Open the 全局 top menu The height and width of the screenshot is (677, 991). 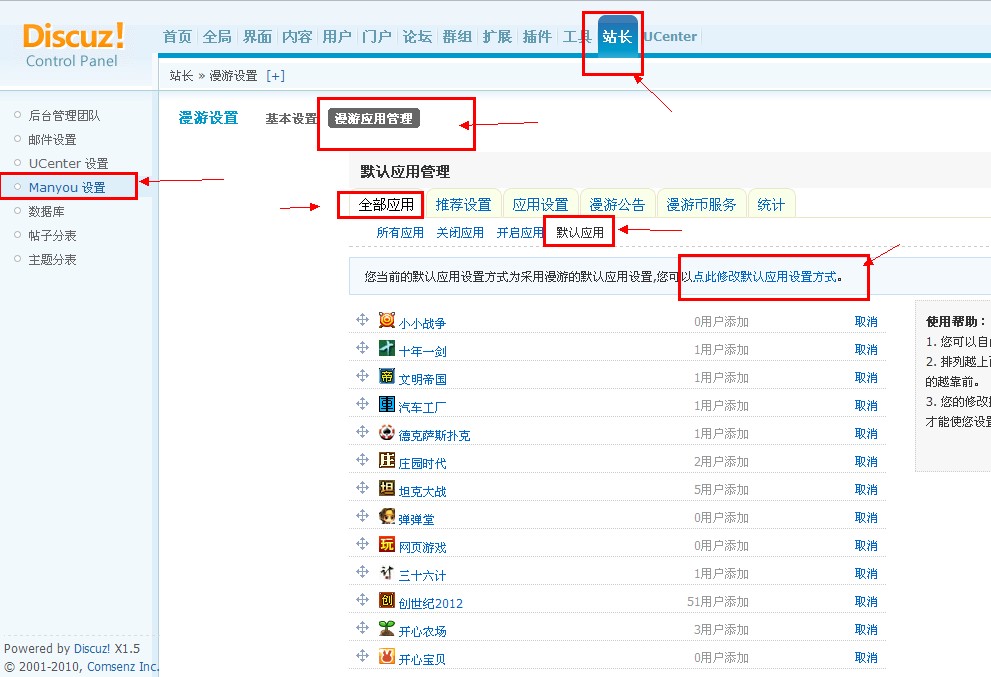[x=217, y=37]
